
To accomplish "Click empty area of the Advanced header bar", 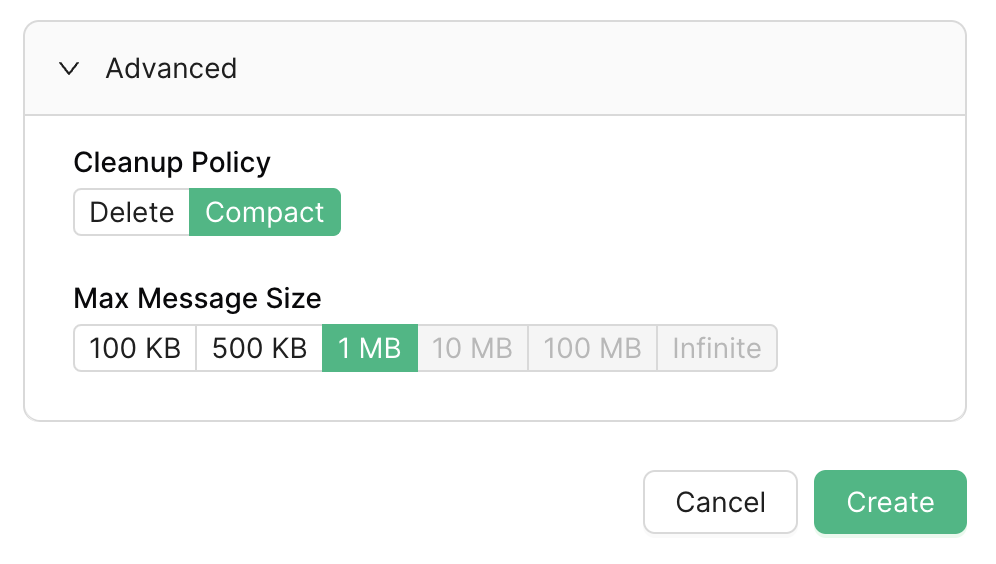I will pos(600,69).
